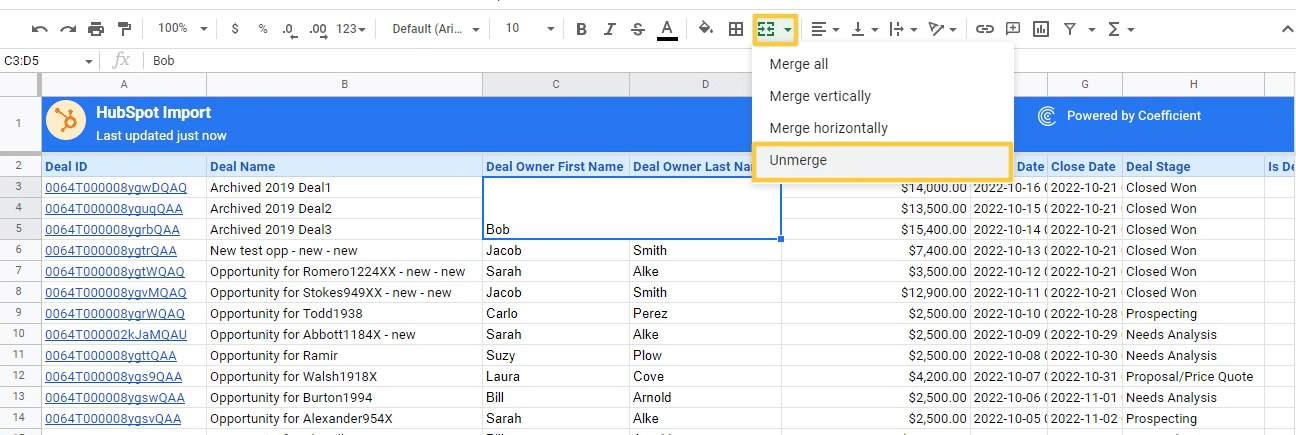This screenshot has width=1296, height=435.
Task: Toggle Italic formatting
Action: pos(609,29)
